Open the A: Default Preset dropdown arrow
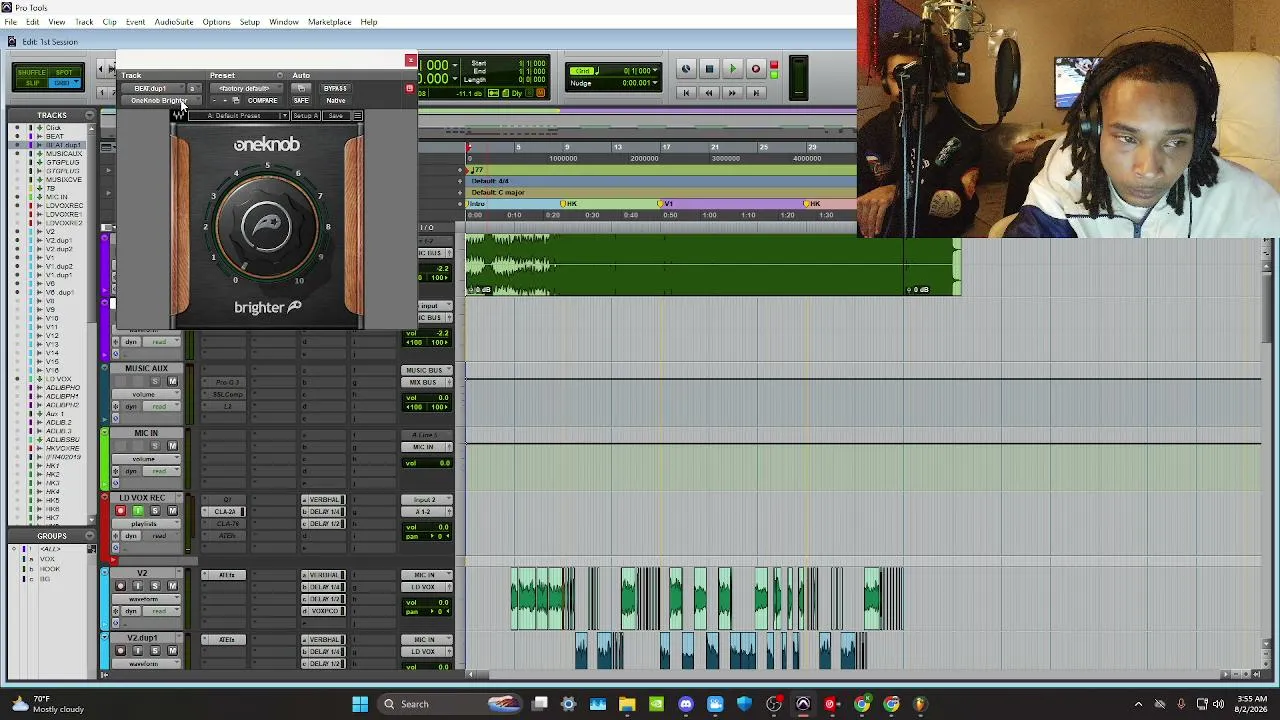This screenshot has height=720, width=1280. tap(284, 116)
